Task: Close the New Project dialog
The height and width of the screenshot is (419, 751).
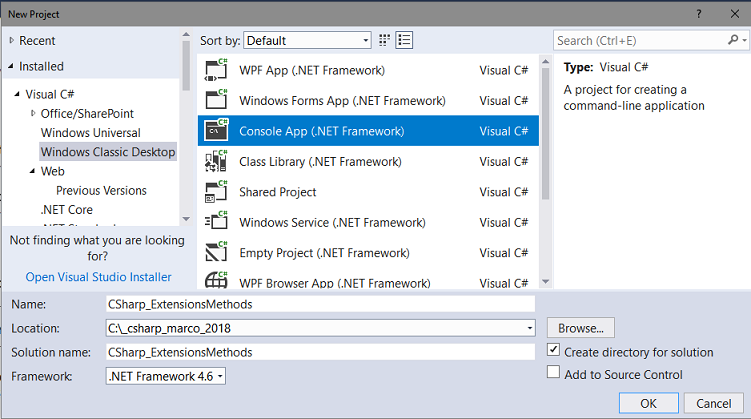Action: point(735,14)
